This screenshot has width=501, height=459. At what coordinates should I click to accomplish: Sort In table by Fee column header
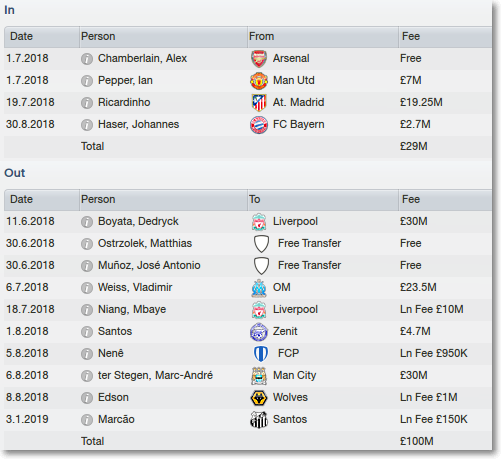(x=445, y=37)
